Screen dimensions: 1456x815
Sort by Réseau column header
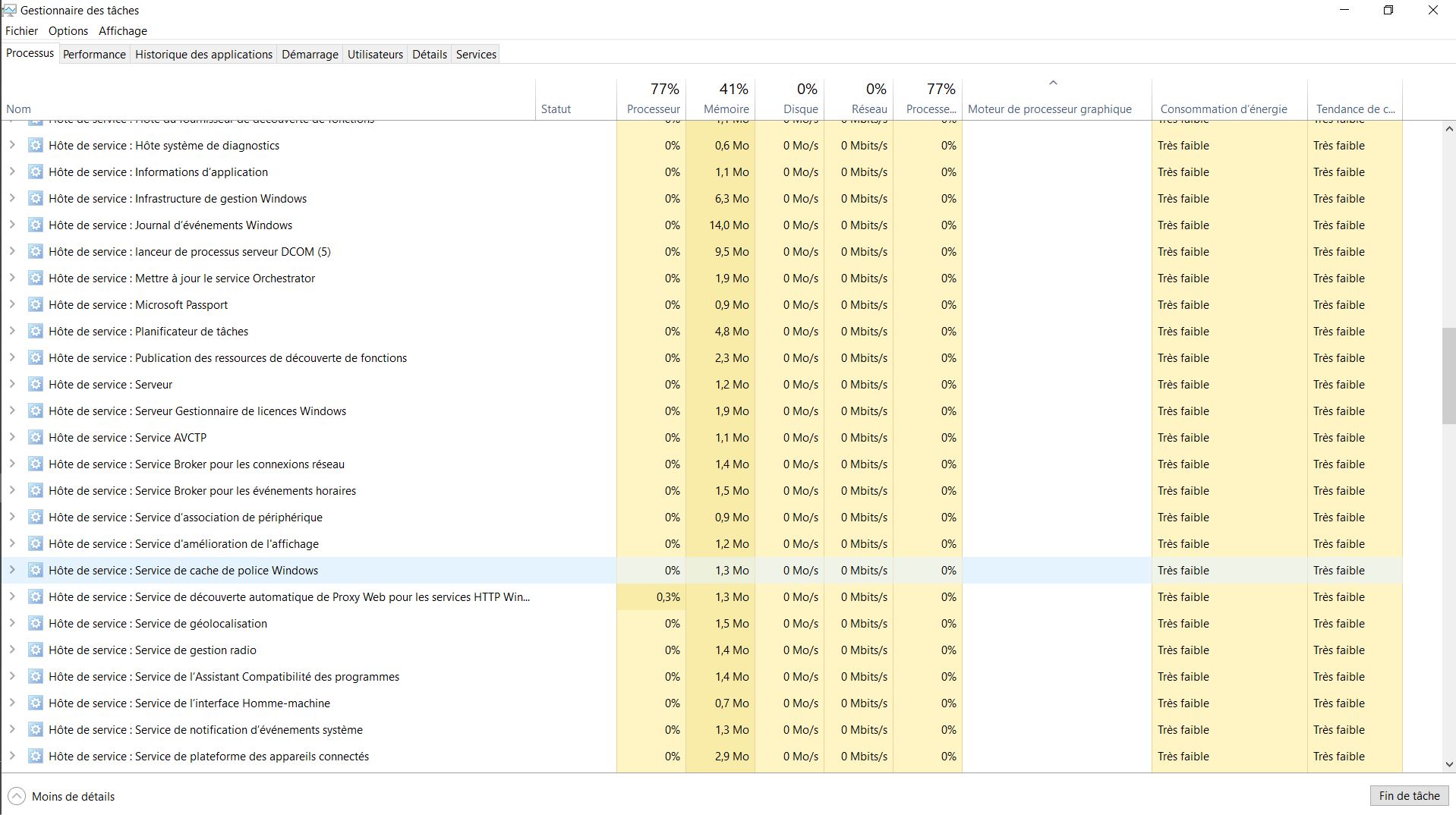click(859, 99)
